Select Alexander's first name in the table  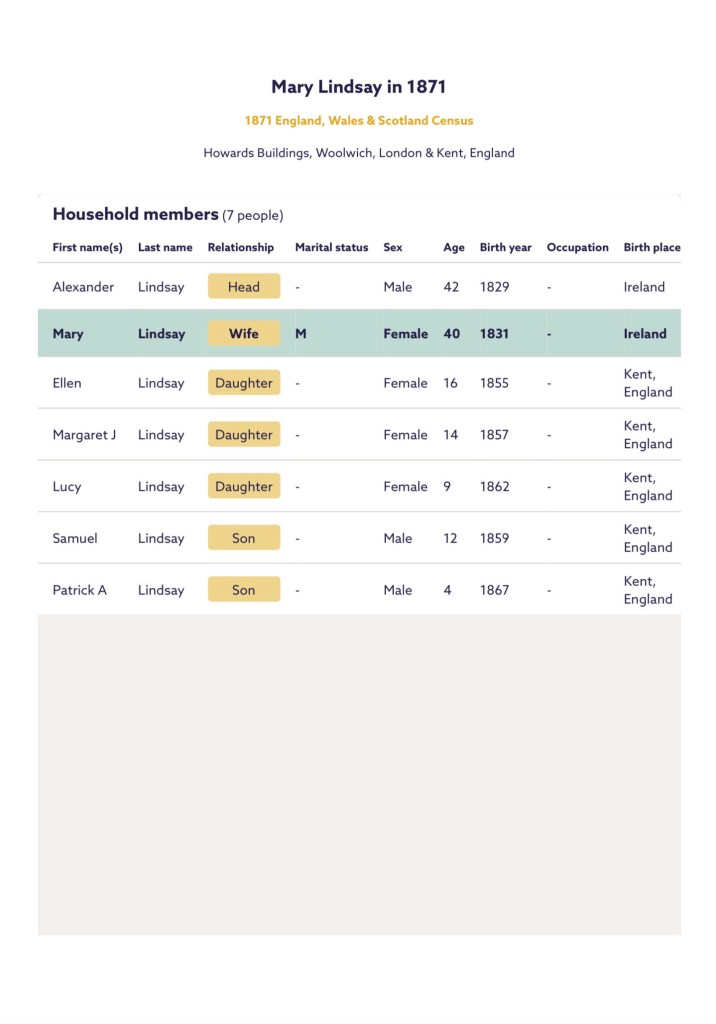83,287
